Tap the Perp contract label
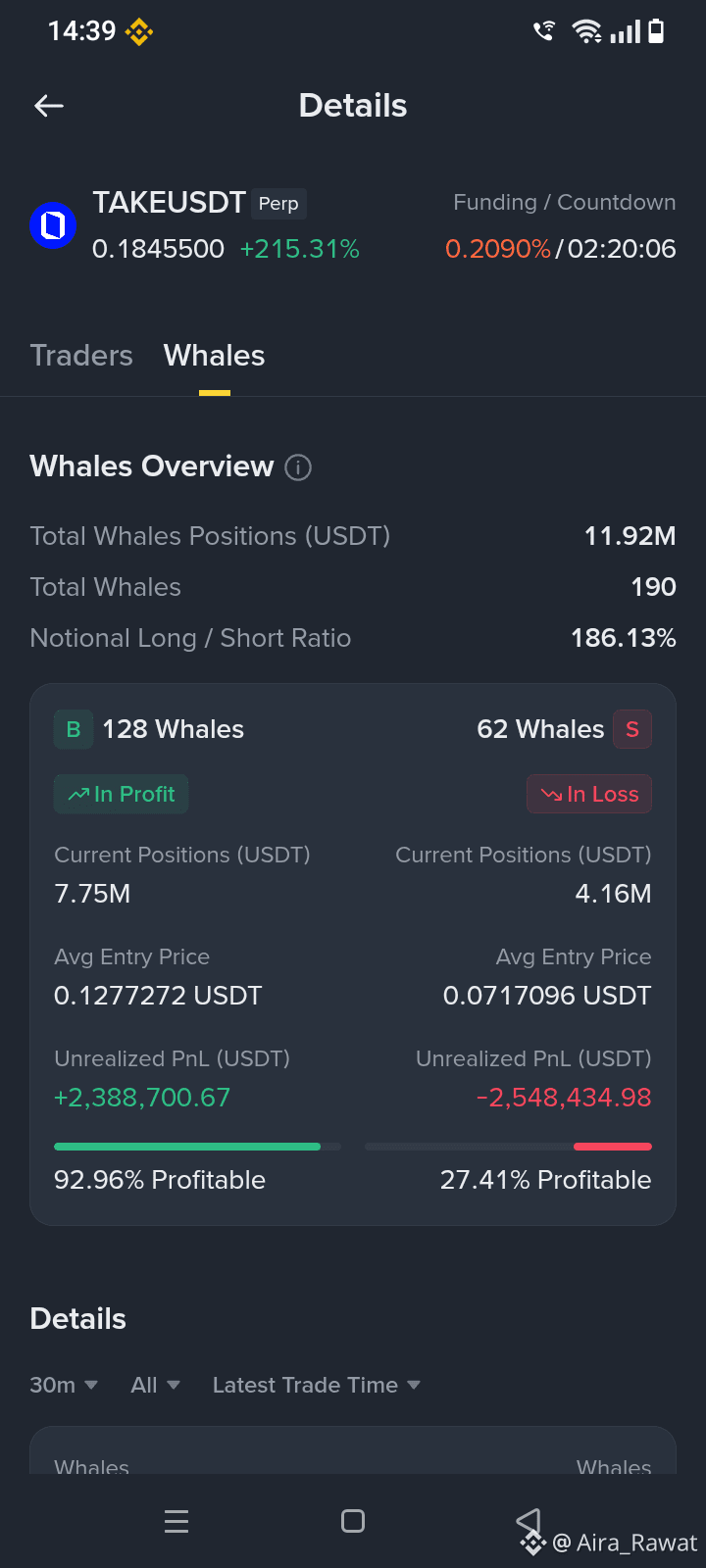The height and width of the screenshot is (1568, 706). tap(278, 204)
